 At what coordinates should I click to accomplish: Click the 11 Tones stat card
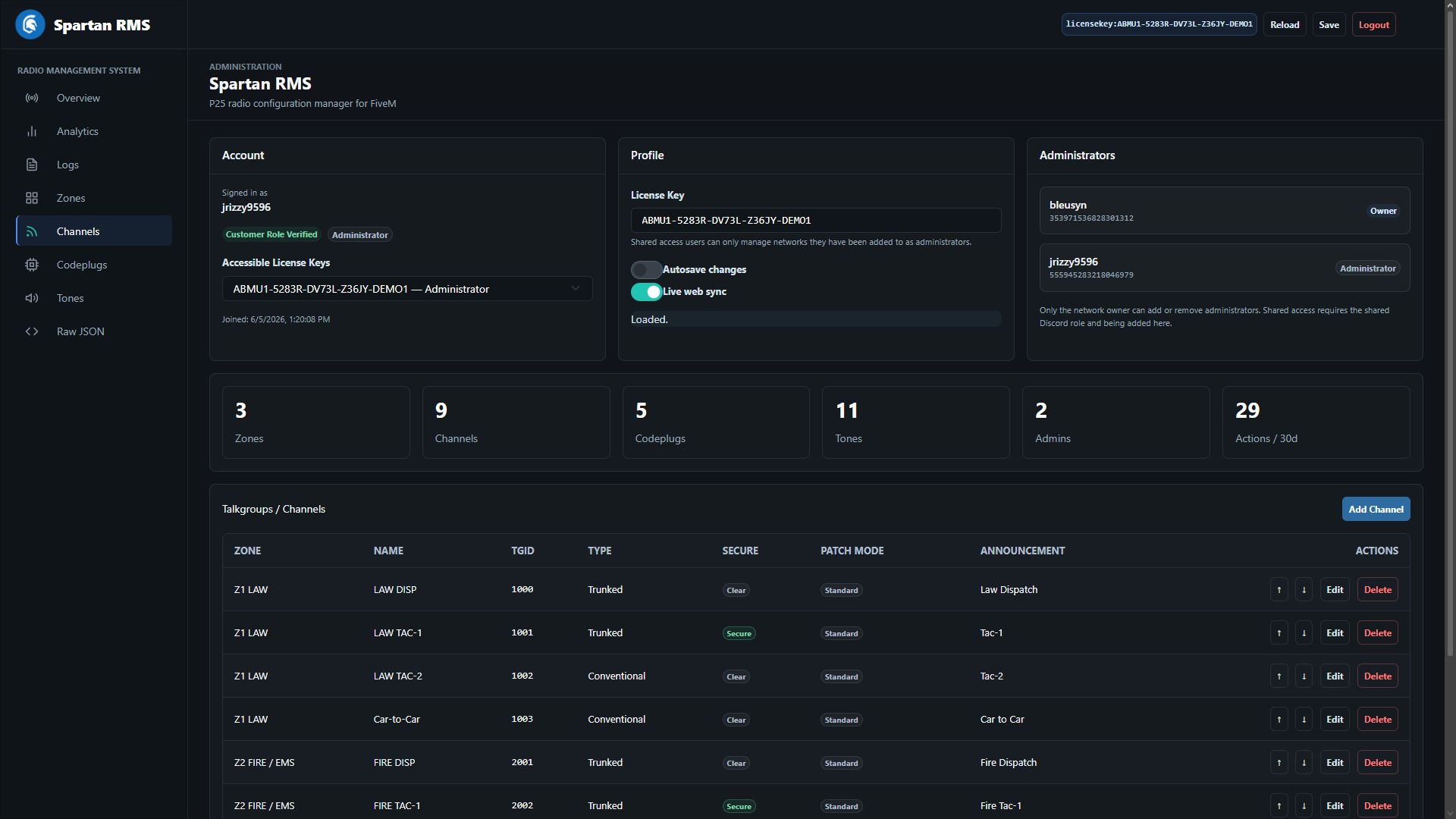point(915,422)
